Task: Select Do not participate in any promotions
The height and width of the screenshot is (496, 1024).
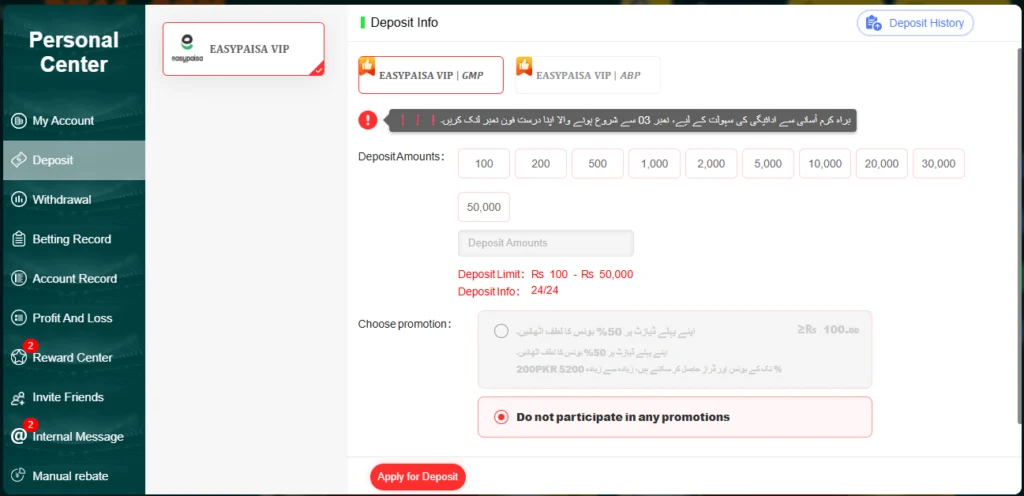Action: [501, 417]
